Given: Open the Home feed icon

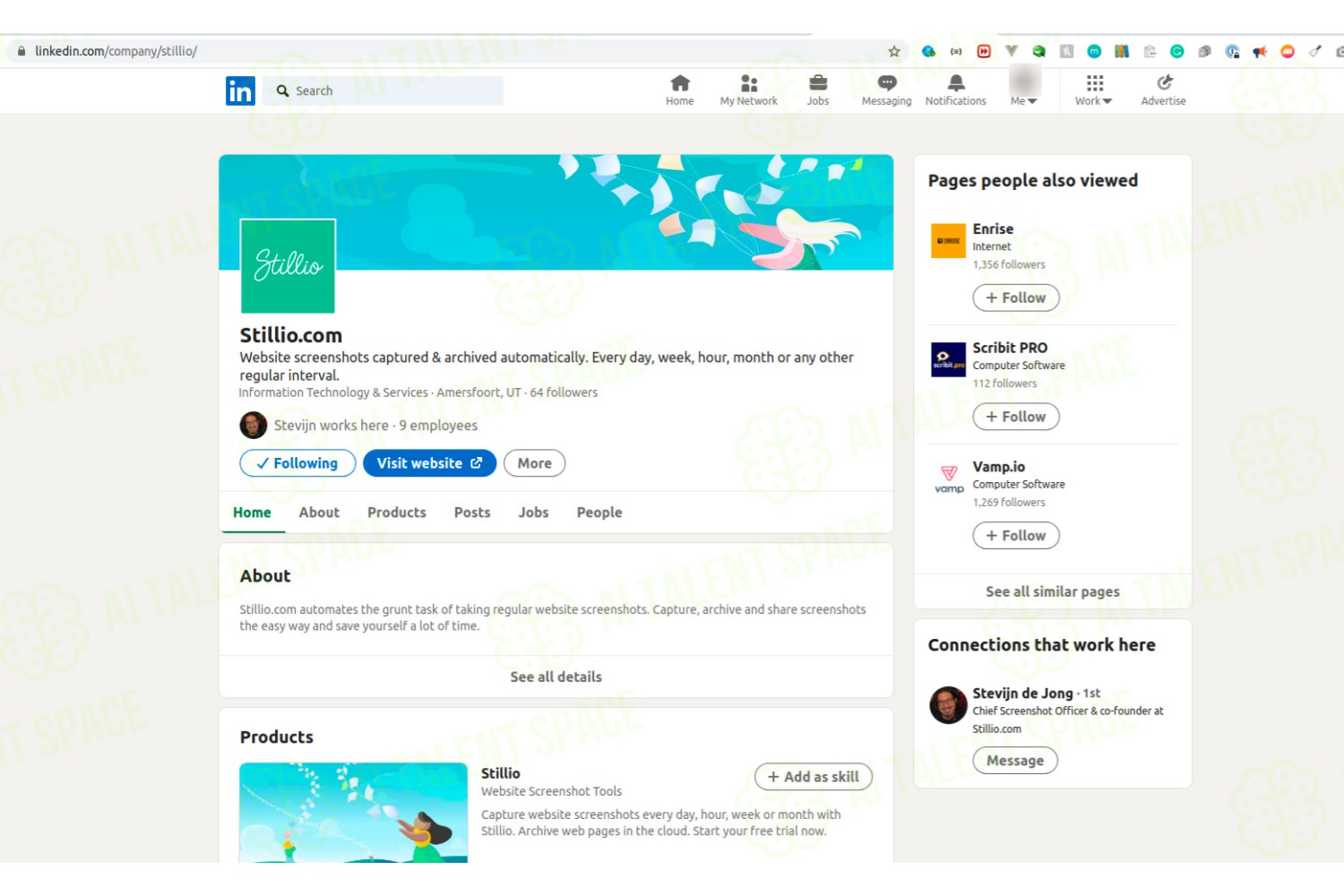Looking at the screenshot, I should 680,83.
